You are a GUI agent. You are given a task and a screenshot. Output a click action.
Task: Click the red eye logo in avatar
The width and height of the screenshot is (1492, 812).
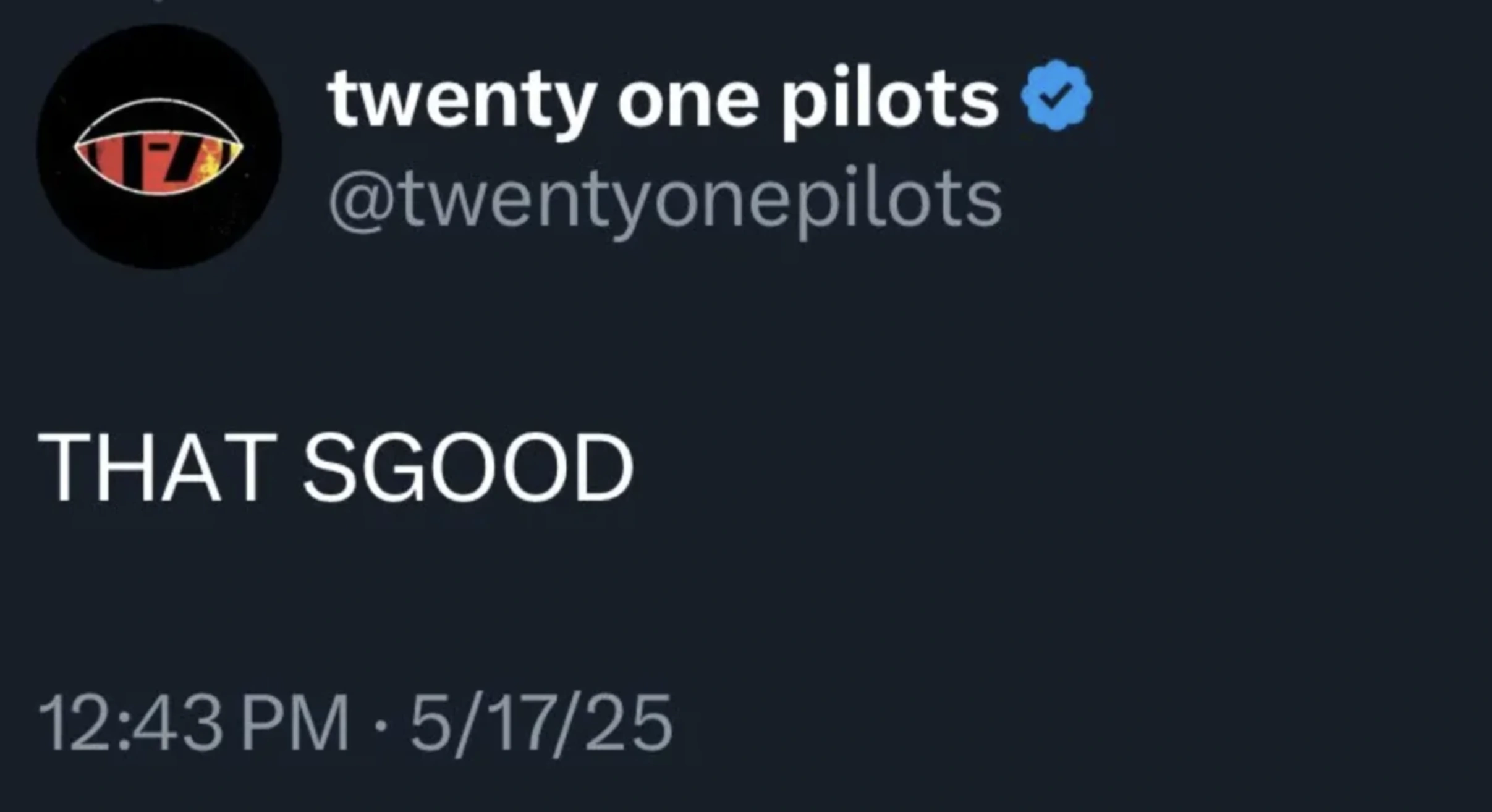pyautogui.click(x=159, y=147)
